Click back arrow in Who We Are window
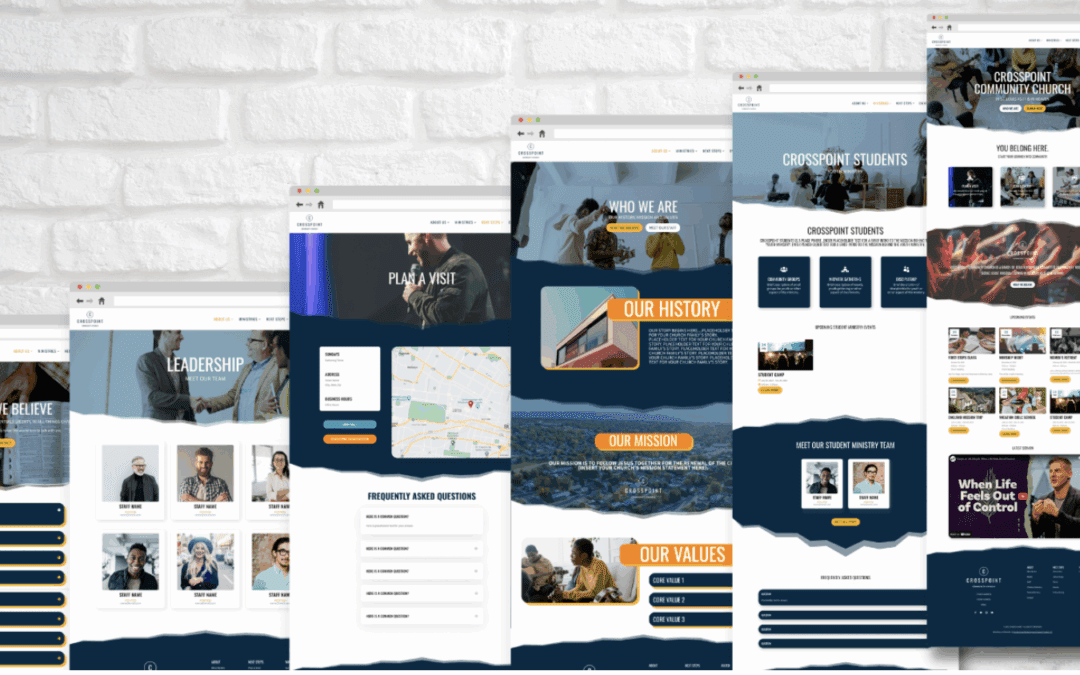The height and width of the screenshot is (675, 1080). click(x=521, y=134)
